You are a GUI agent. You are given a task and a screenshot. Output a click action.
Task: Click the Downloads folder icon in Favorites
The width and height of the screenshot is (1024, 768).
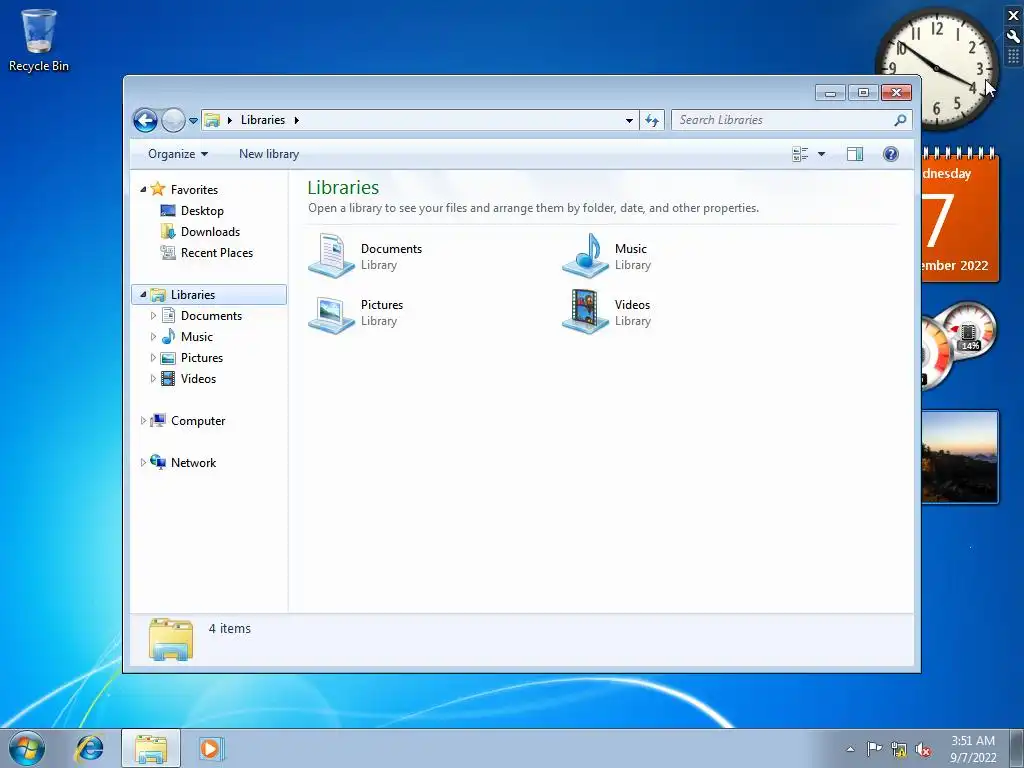coord(168,231)
